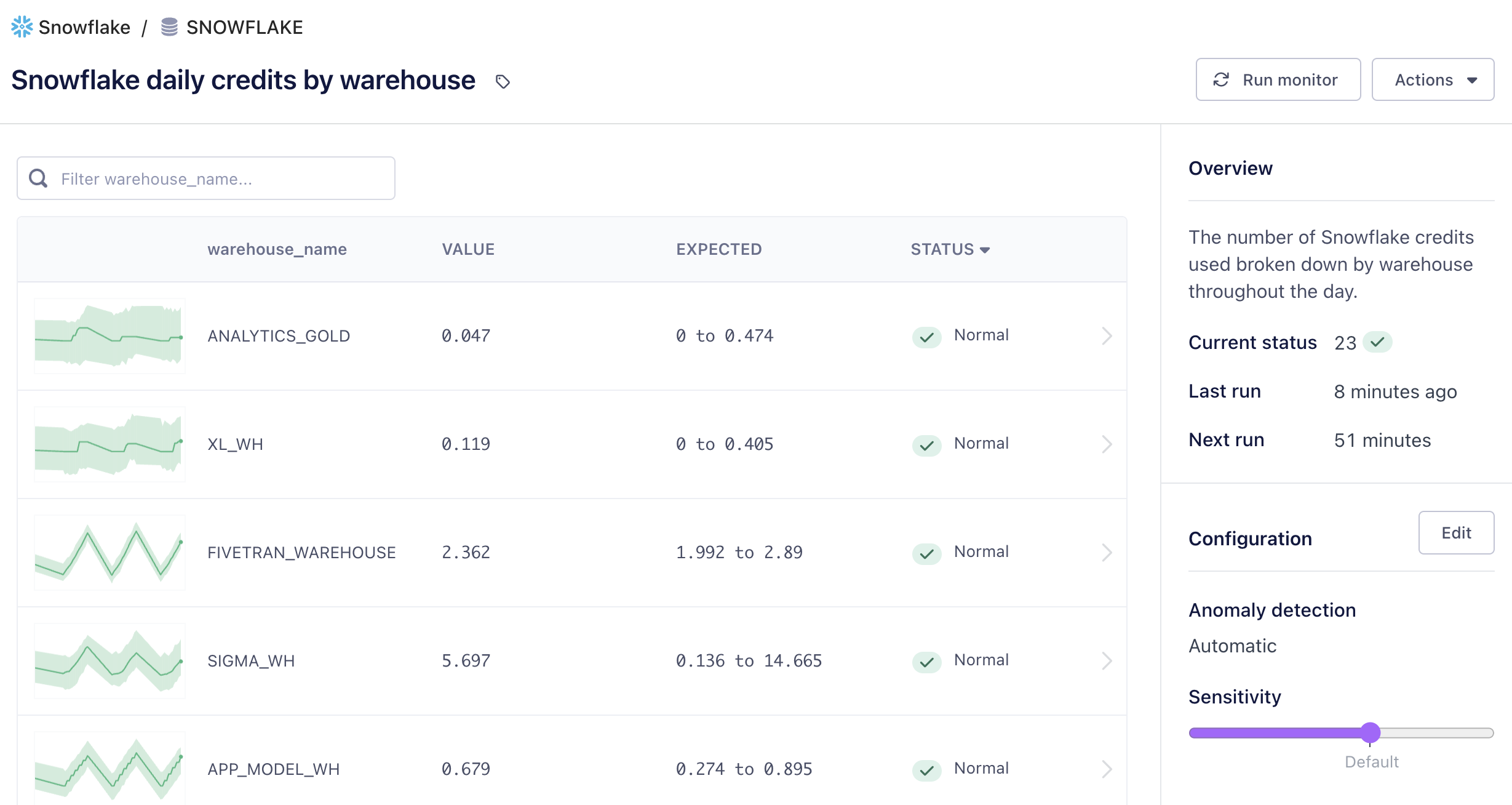Expand the APP_MODEL_WH row chevron
This screenshot has height=805, width=1512.
pyautogui.click(x=1107, y=769)
